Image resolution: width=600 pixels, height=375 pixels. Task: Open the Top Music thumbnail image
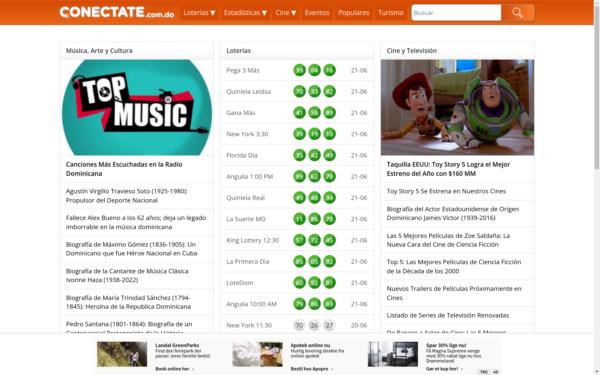(x=137, y=108)
